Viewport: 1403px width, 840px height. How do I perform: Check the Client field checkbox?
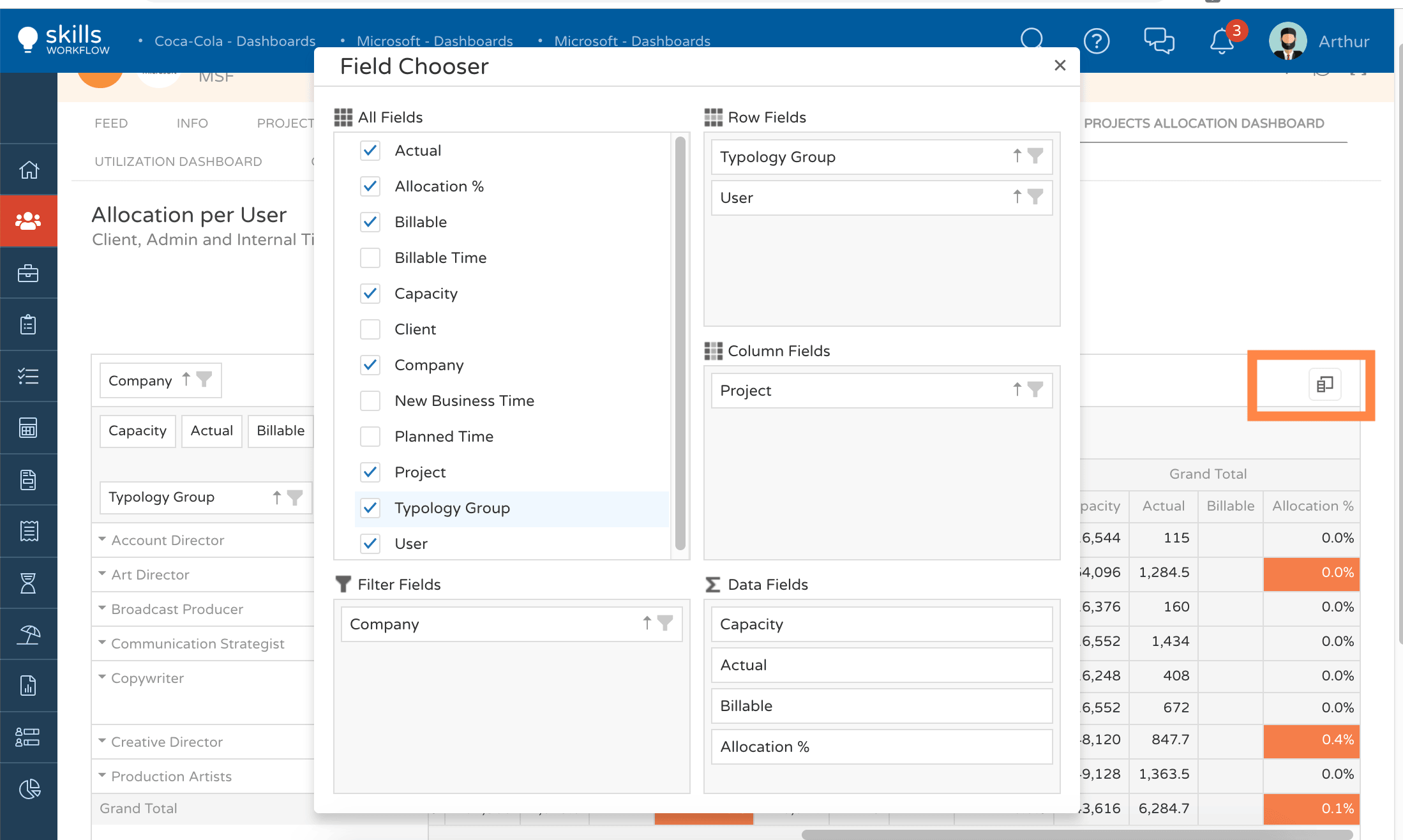point(370,329)
